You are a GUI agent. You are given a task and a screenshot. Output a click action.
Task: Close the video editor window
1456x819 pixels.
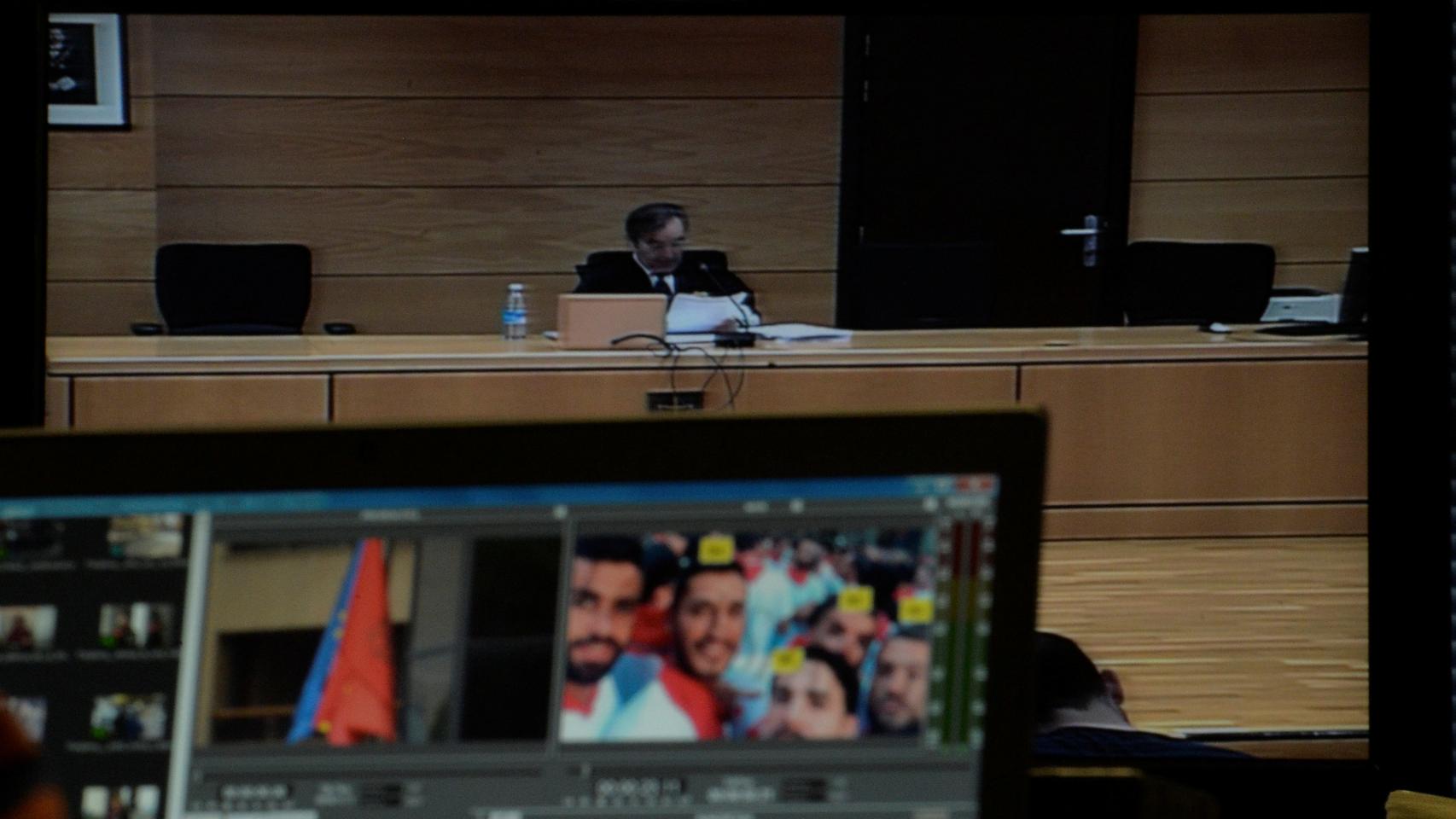(982, 485)
